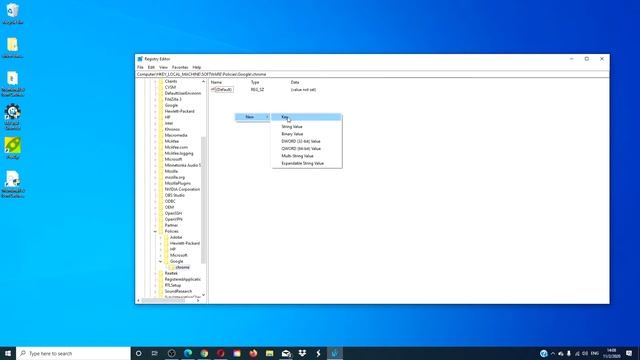Select the chrome key in tree
The height and width of the screenshot is (360, 640).
click(182, 267)
